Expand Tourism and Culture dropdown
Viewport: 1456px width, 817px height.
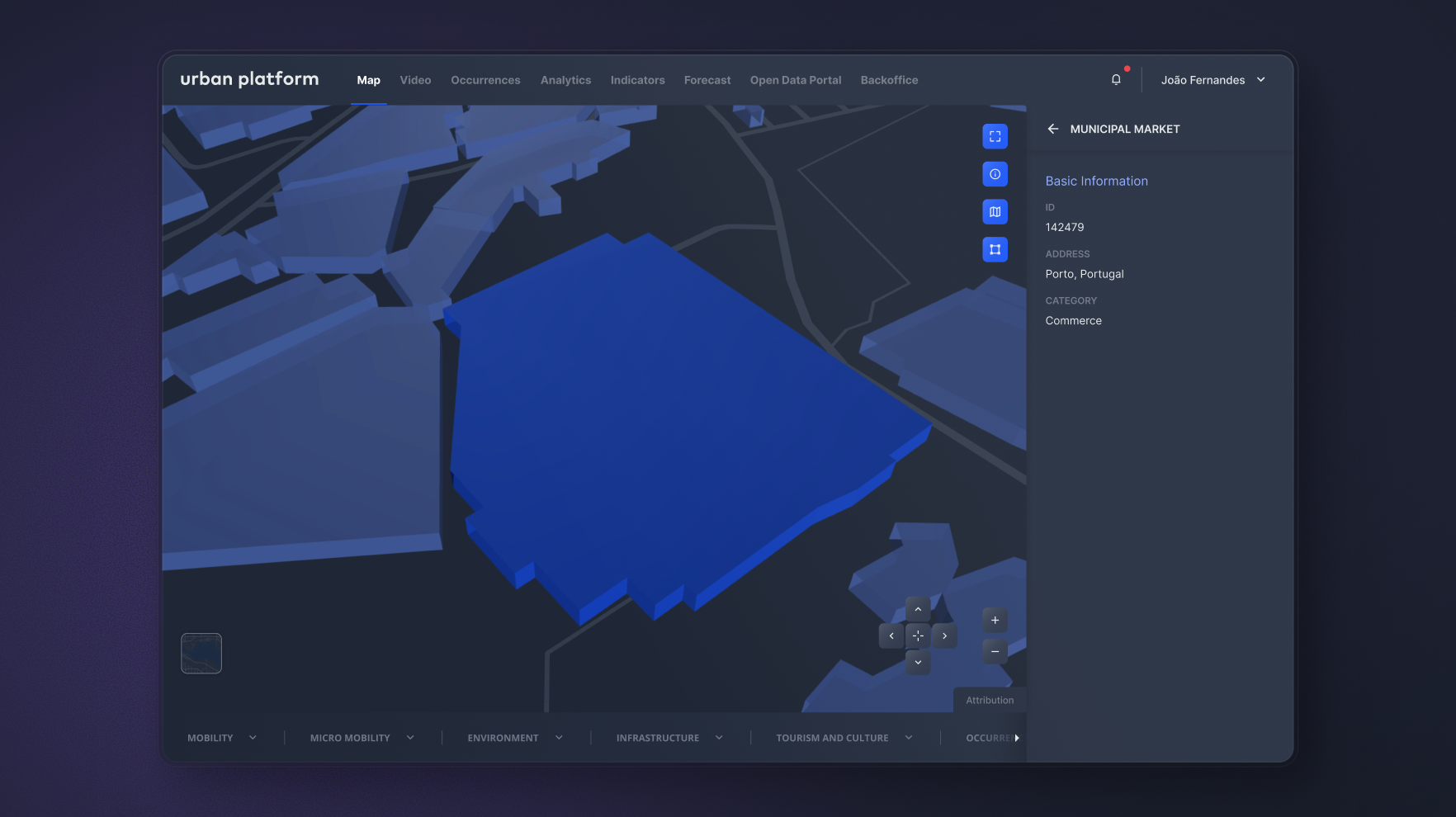pyautogui.click(x=844, y=738)
